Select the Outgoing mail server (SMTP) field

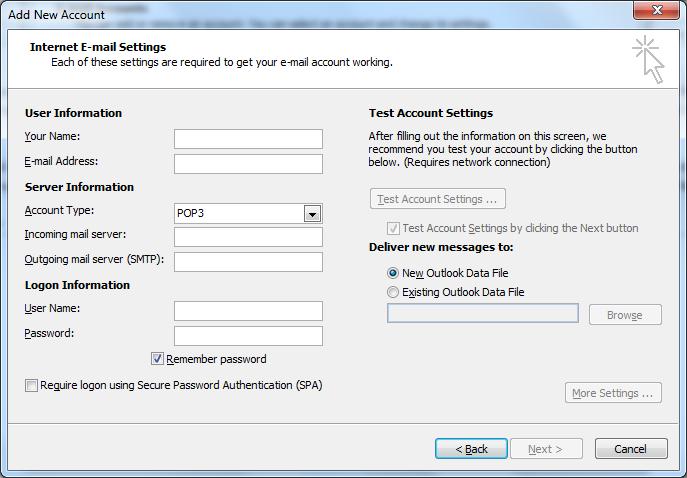pyautogui.click(x=248, y=262)
